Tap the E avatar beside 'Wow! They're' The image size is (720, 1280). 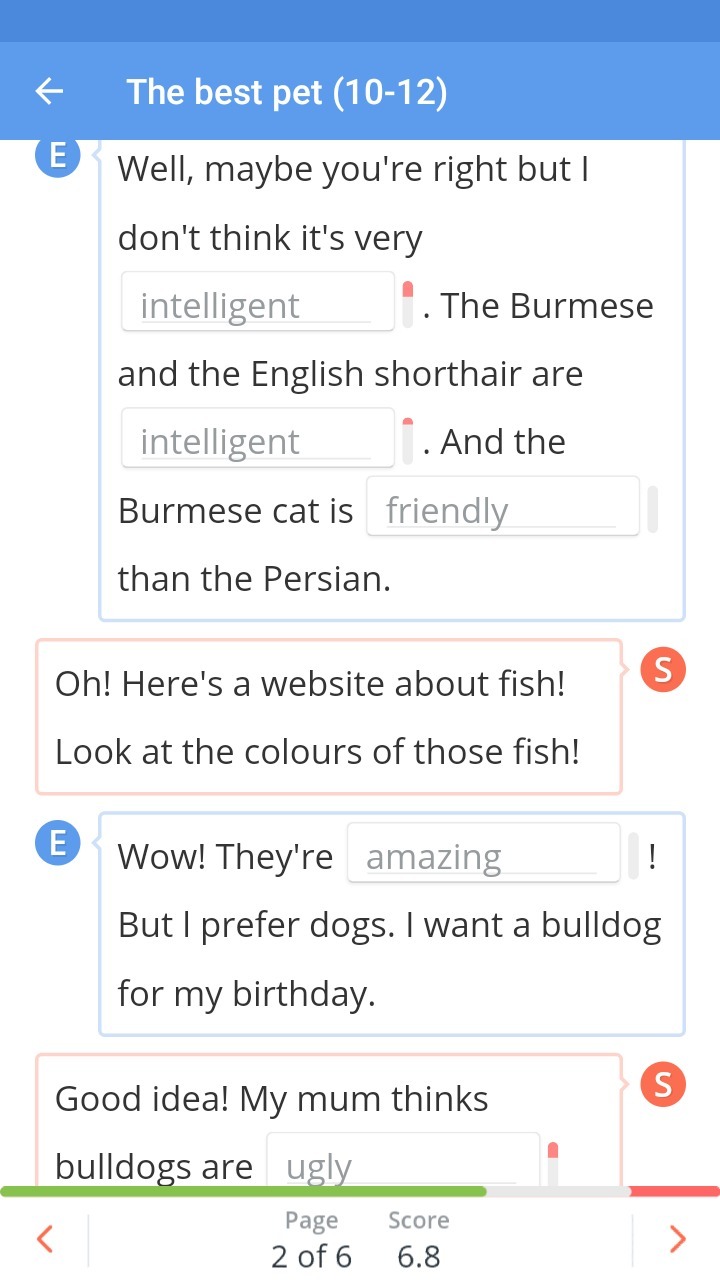click(58, 844)
